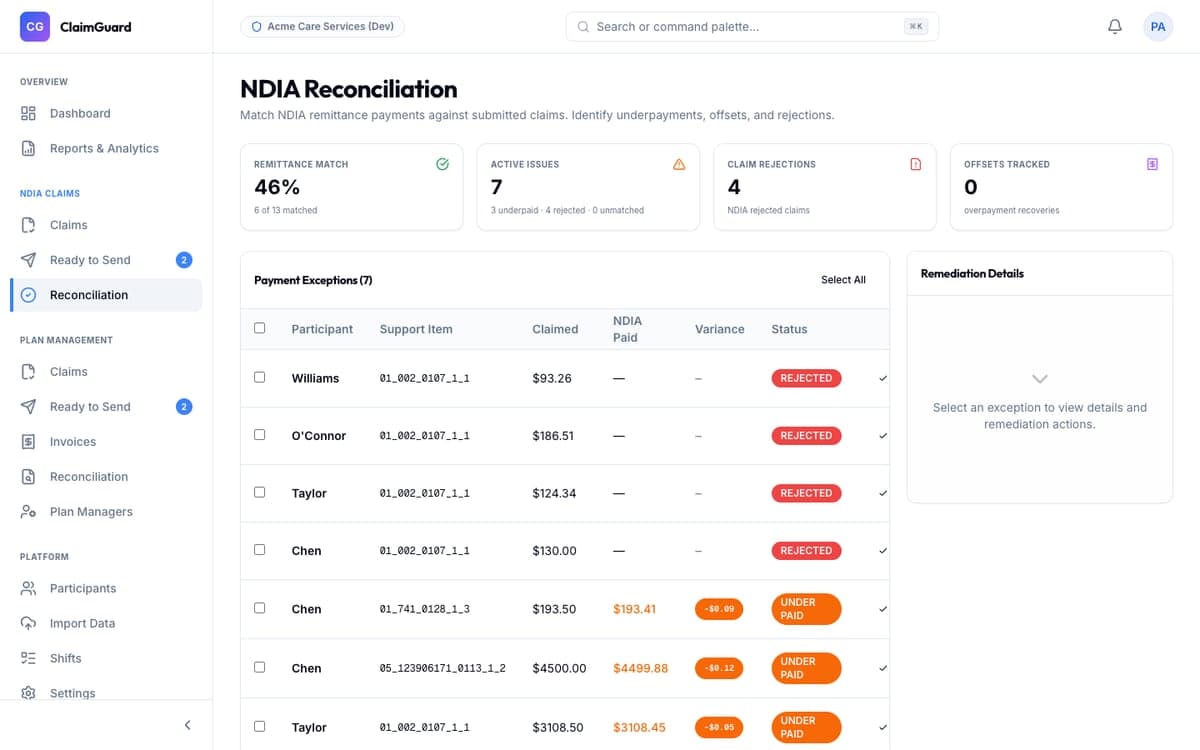
Task: Click the Remittance Match 46% card
Action: click(352, 187)
